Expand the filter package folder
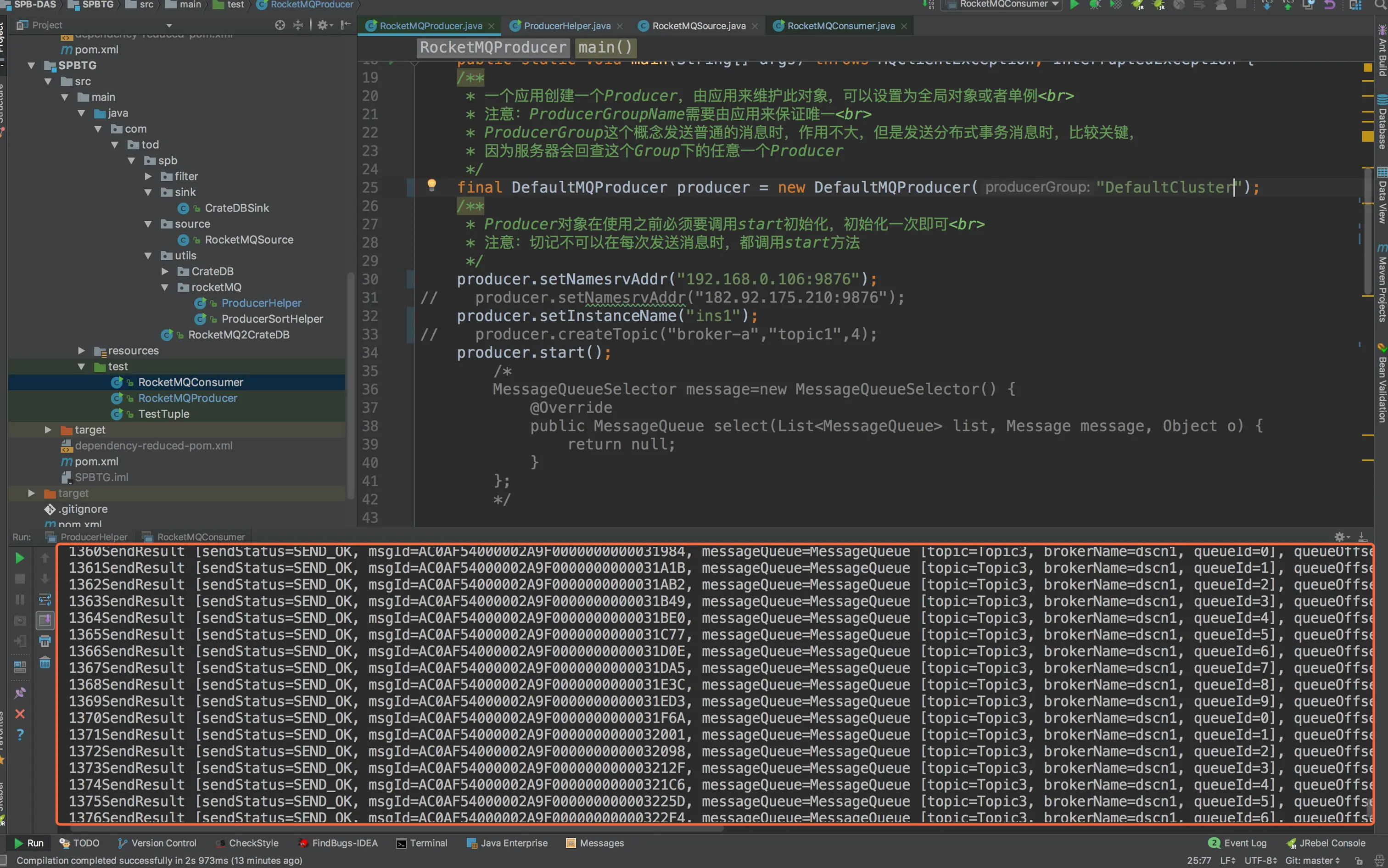Screen dimensions: 1388x868 (x=149, y=176)
